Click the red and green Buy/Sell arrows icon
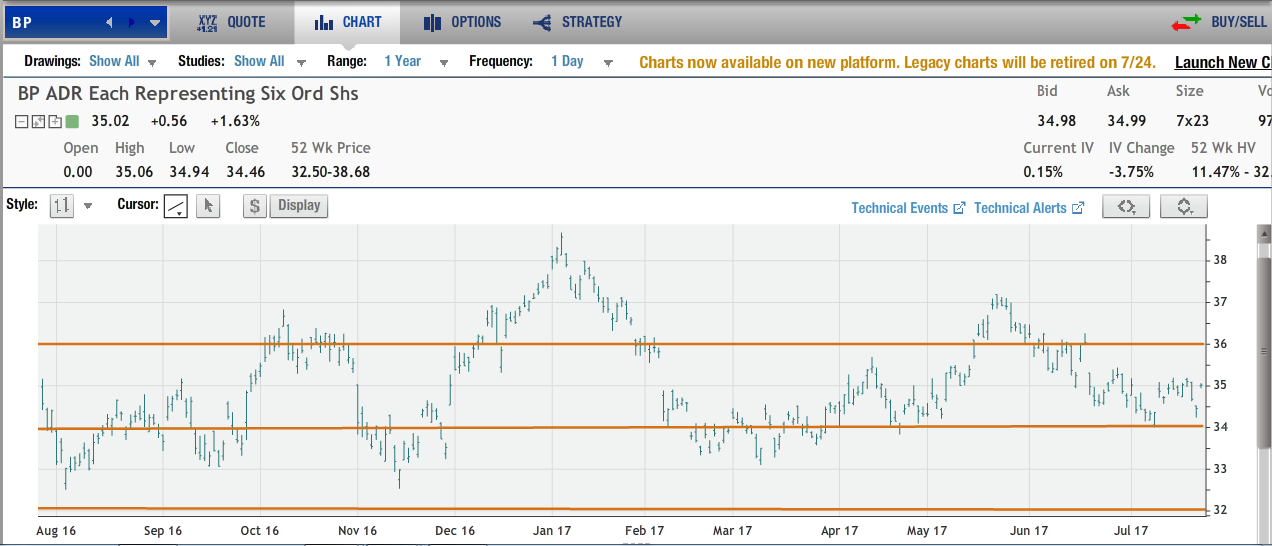Screen dimensions: 1272x546 (x=1187, y=21)
